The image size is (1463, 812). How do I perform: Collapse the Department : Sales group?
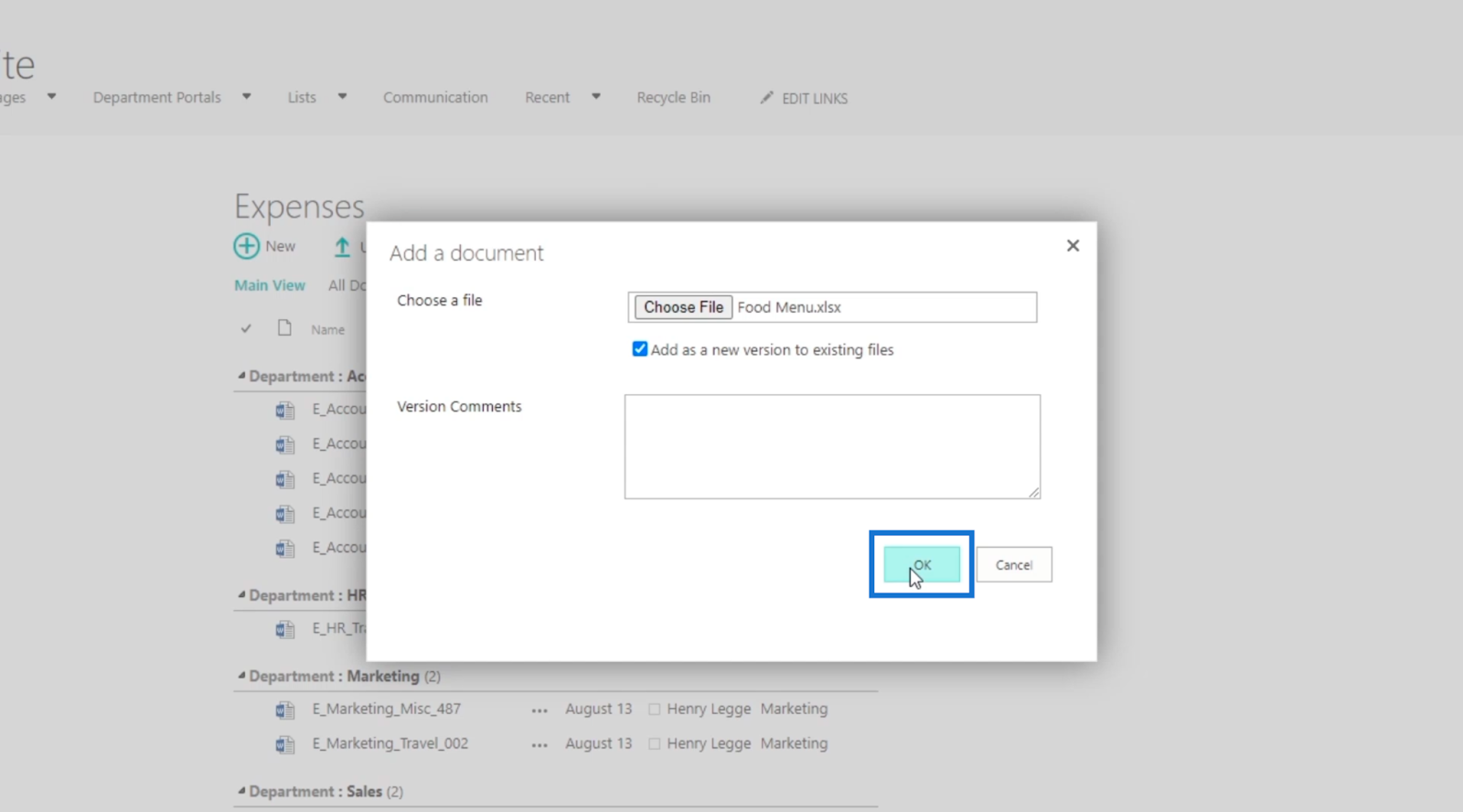coord(241,791)
